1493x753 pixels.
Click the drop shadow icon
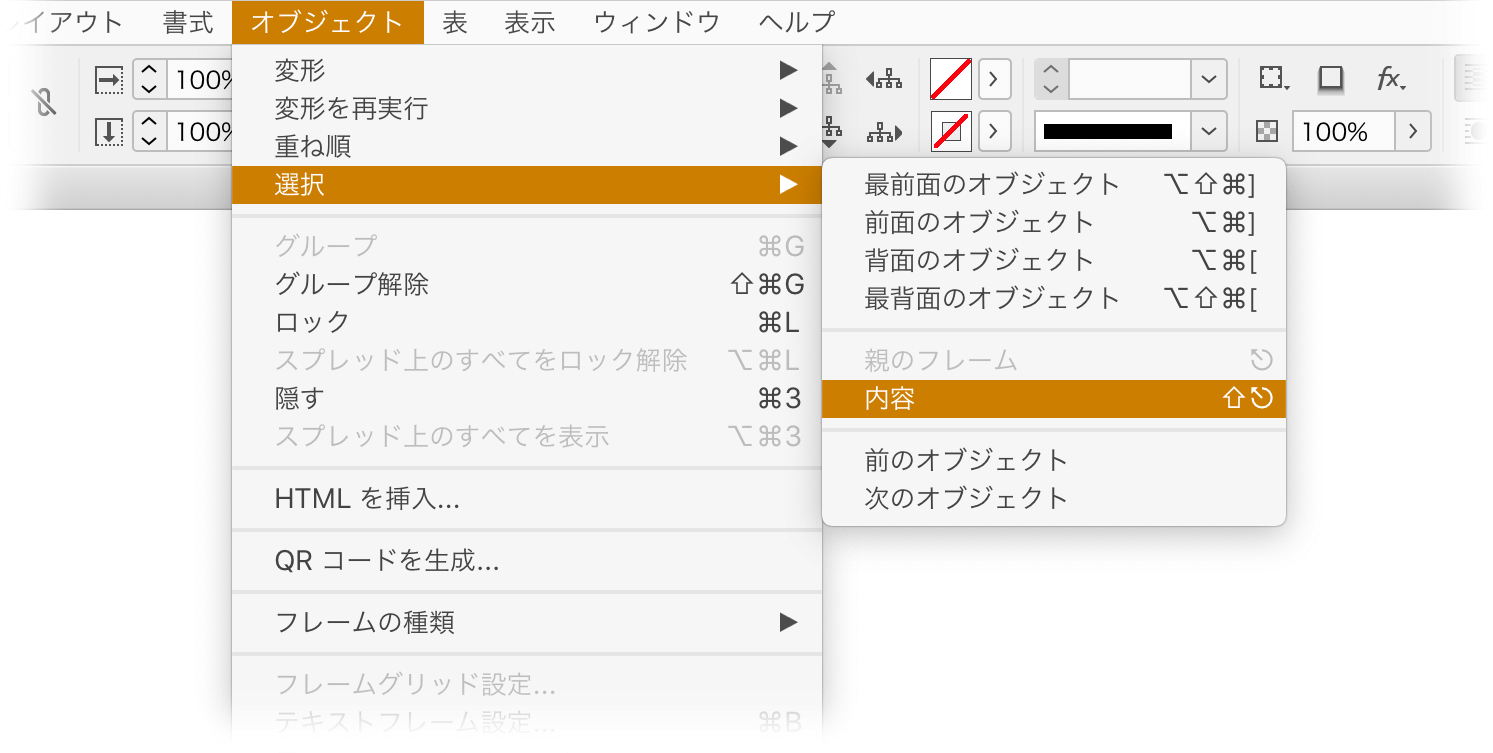pyautogui.click(x=1330, y=79)
